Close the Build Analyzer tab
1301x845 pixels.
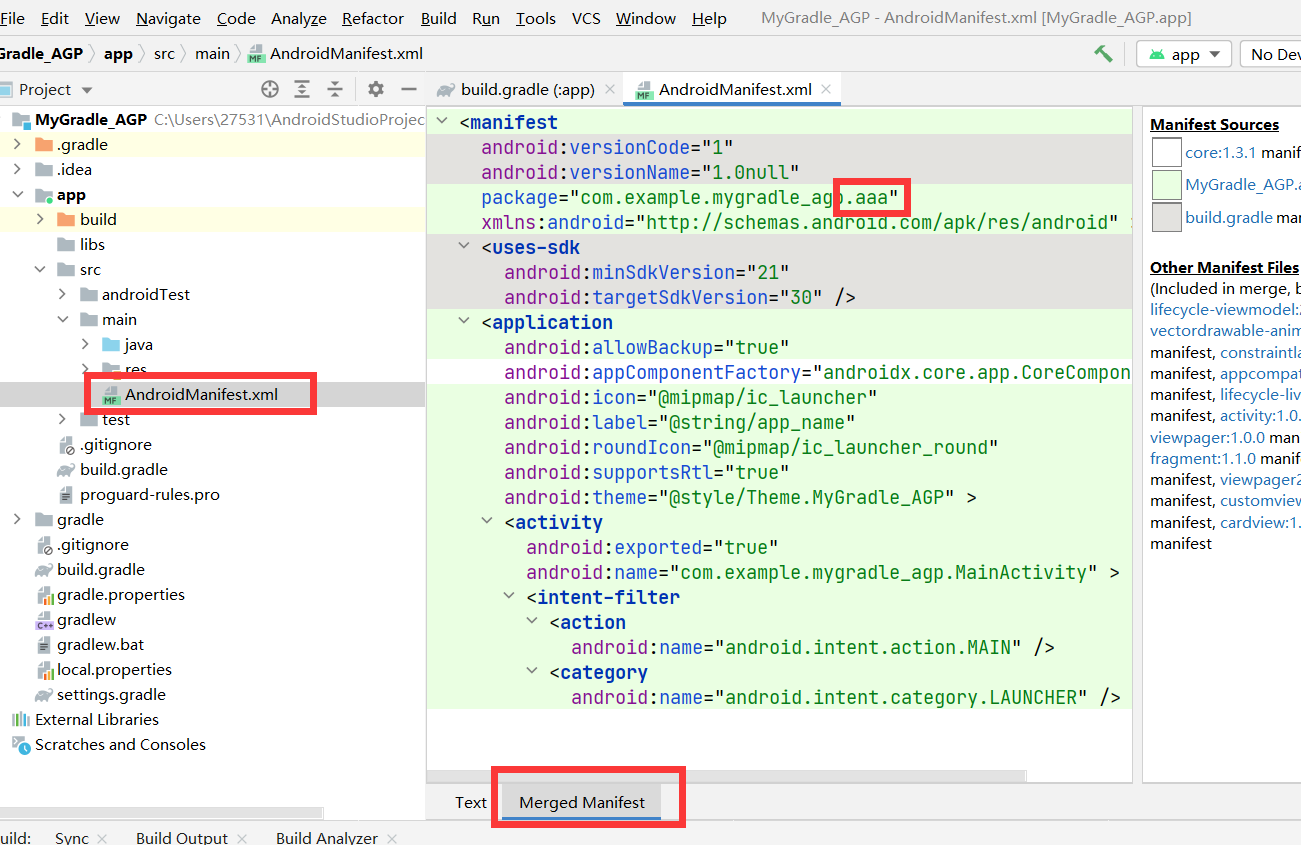coord(392,838)
